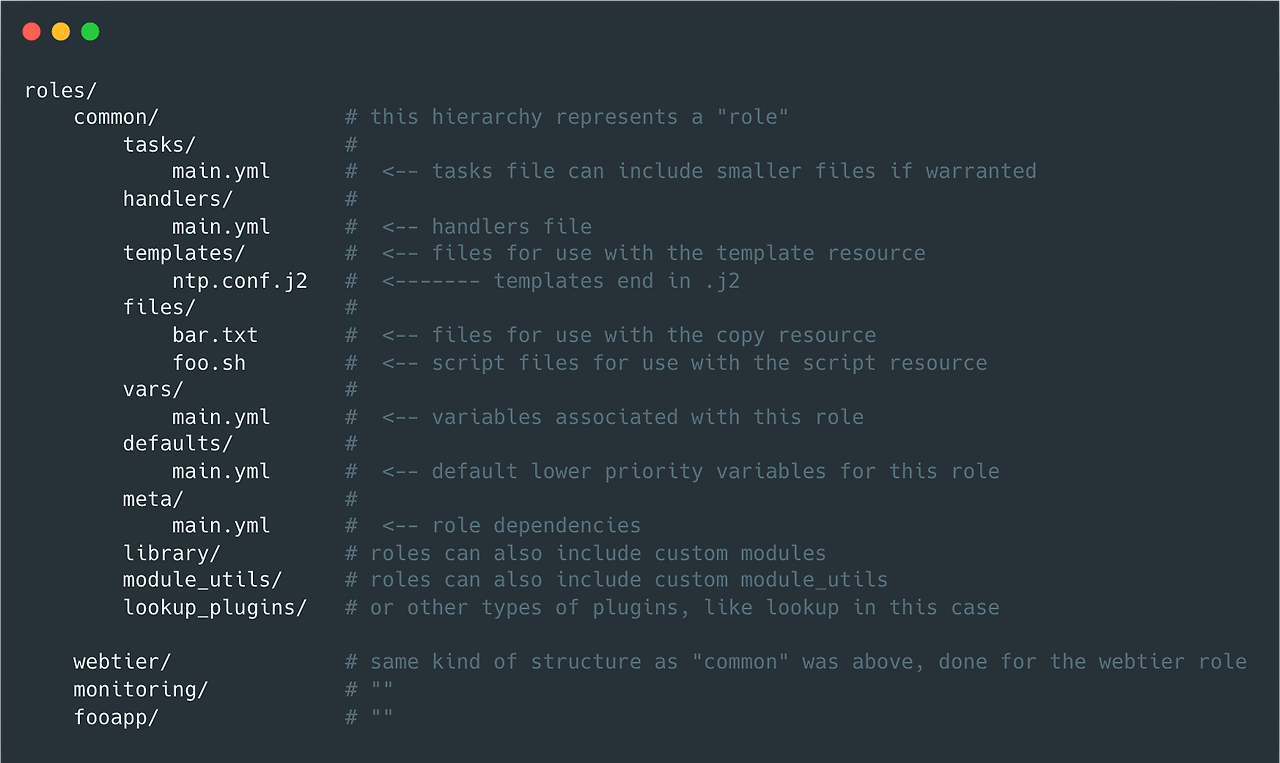Select the fooapp/ role folder
This screenshot has height=763, width=1280.
click(116, 717)
